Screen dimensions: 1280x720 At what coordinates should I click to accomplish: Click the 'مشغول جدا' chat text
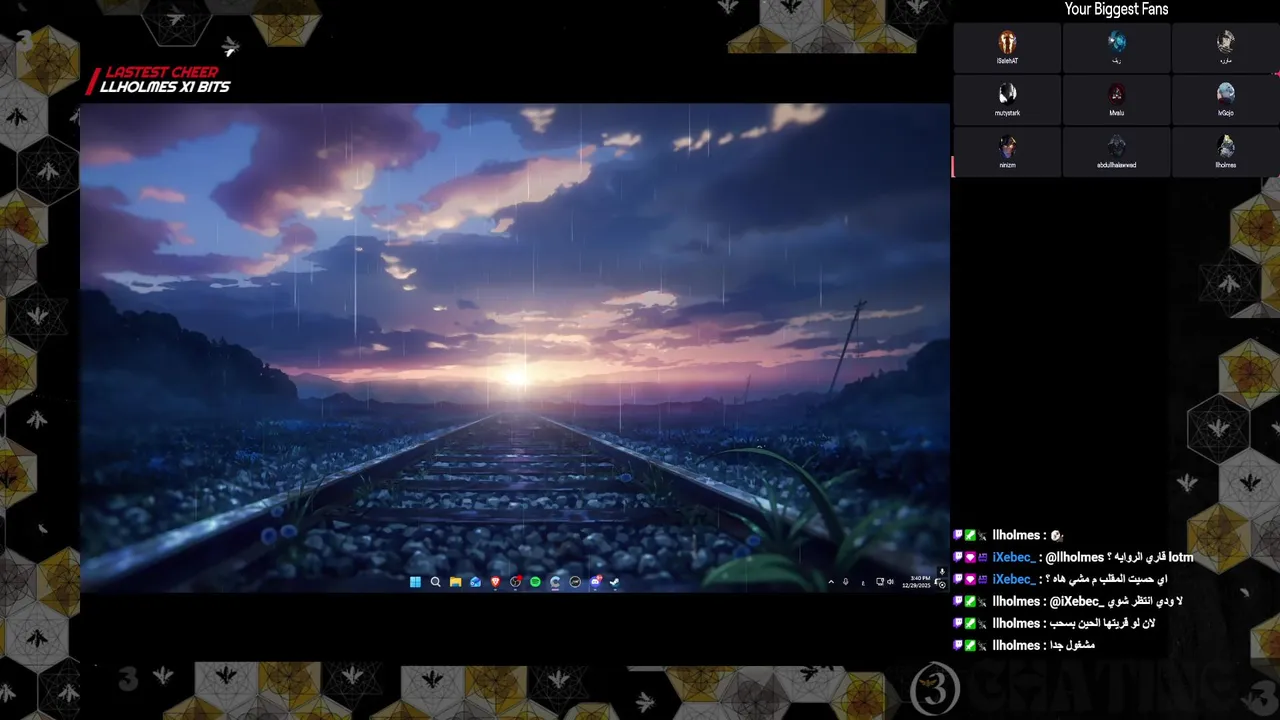(1073, 645)
